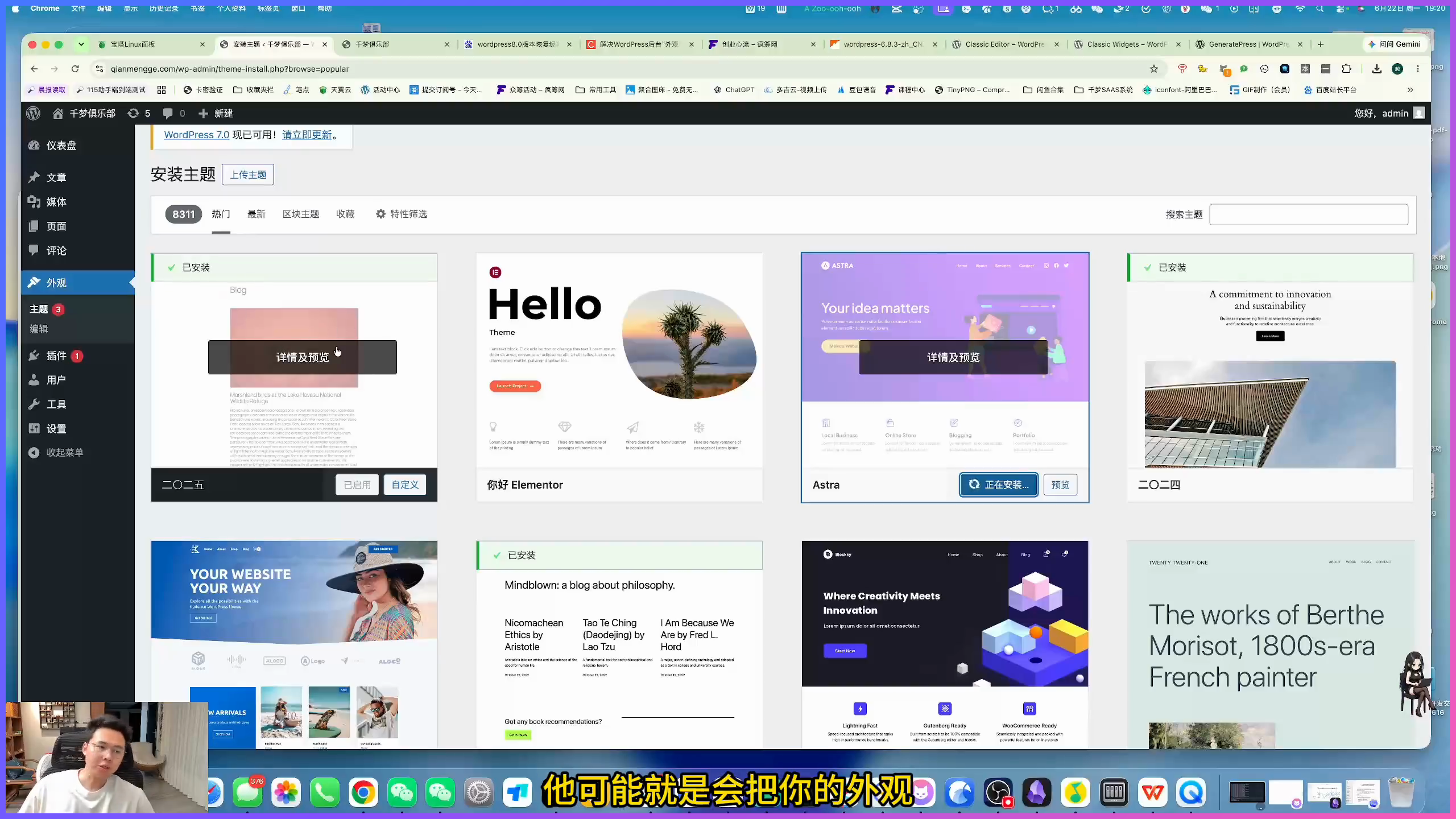
Task: Click the 上传主题 upload theme button
Action: [248, 175]
